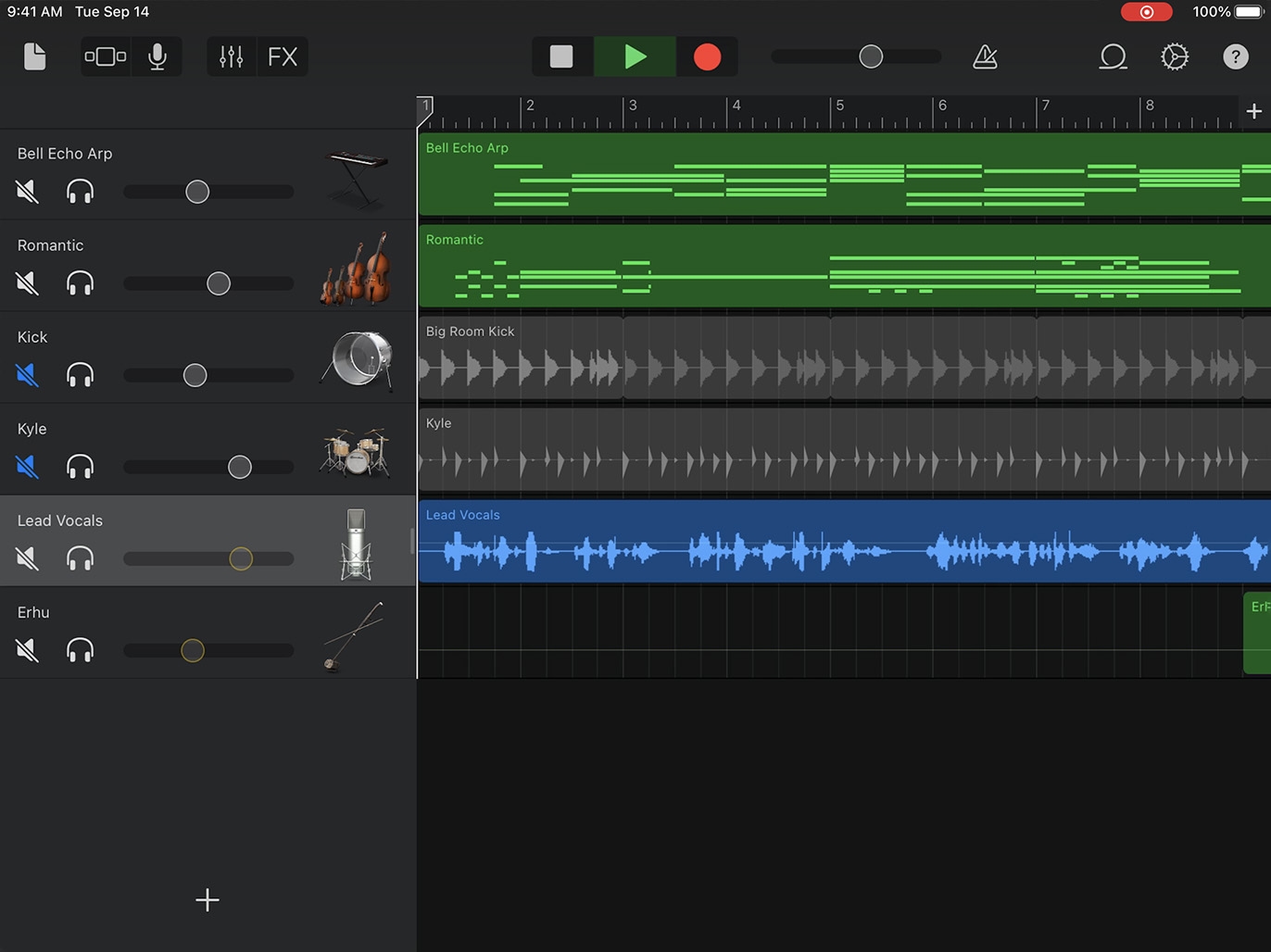Unmute the Kick track
The width and height of the screenshot is (1271, 952).
tap(28, 375)
